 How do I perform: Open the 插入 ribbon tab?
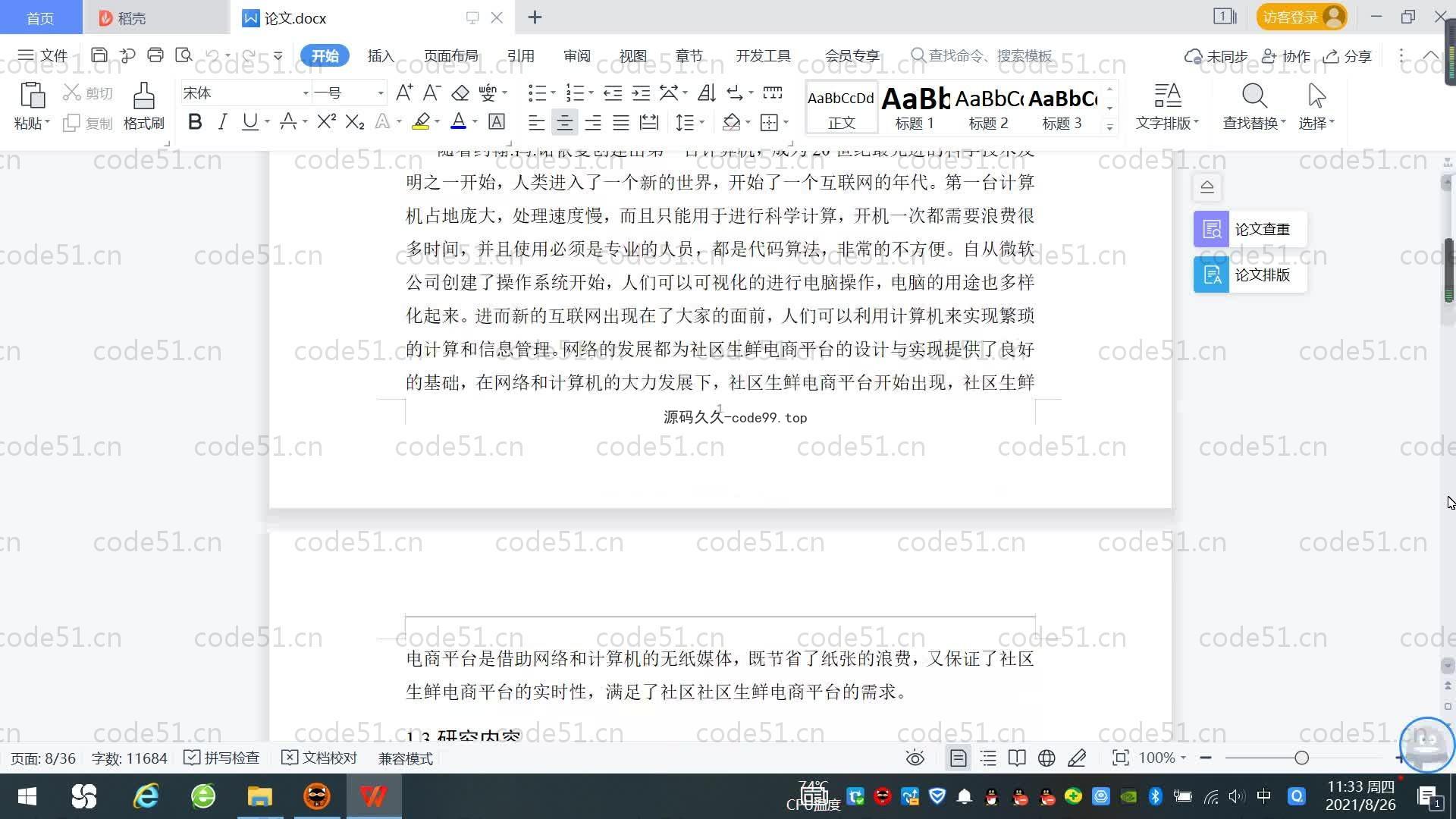(381, 56)
